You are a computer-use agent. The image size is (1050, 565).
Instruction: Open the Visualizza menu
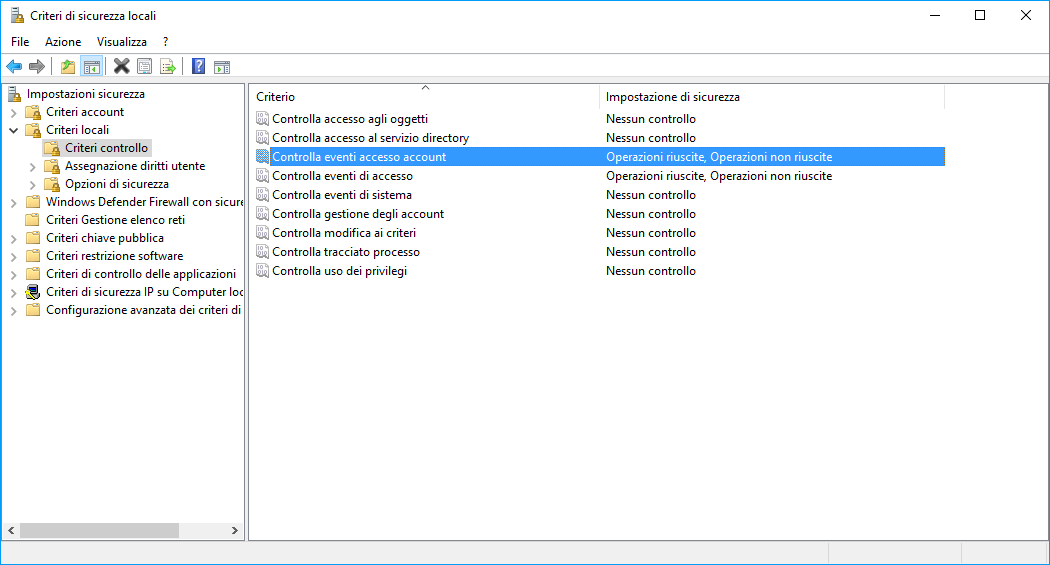[122, 42]
